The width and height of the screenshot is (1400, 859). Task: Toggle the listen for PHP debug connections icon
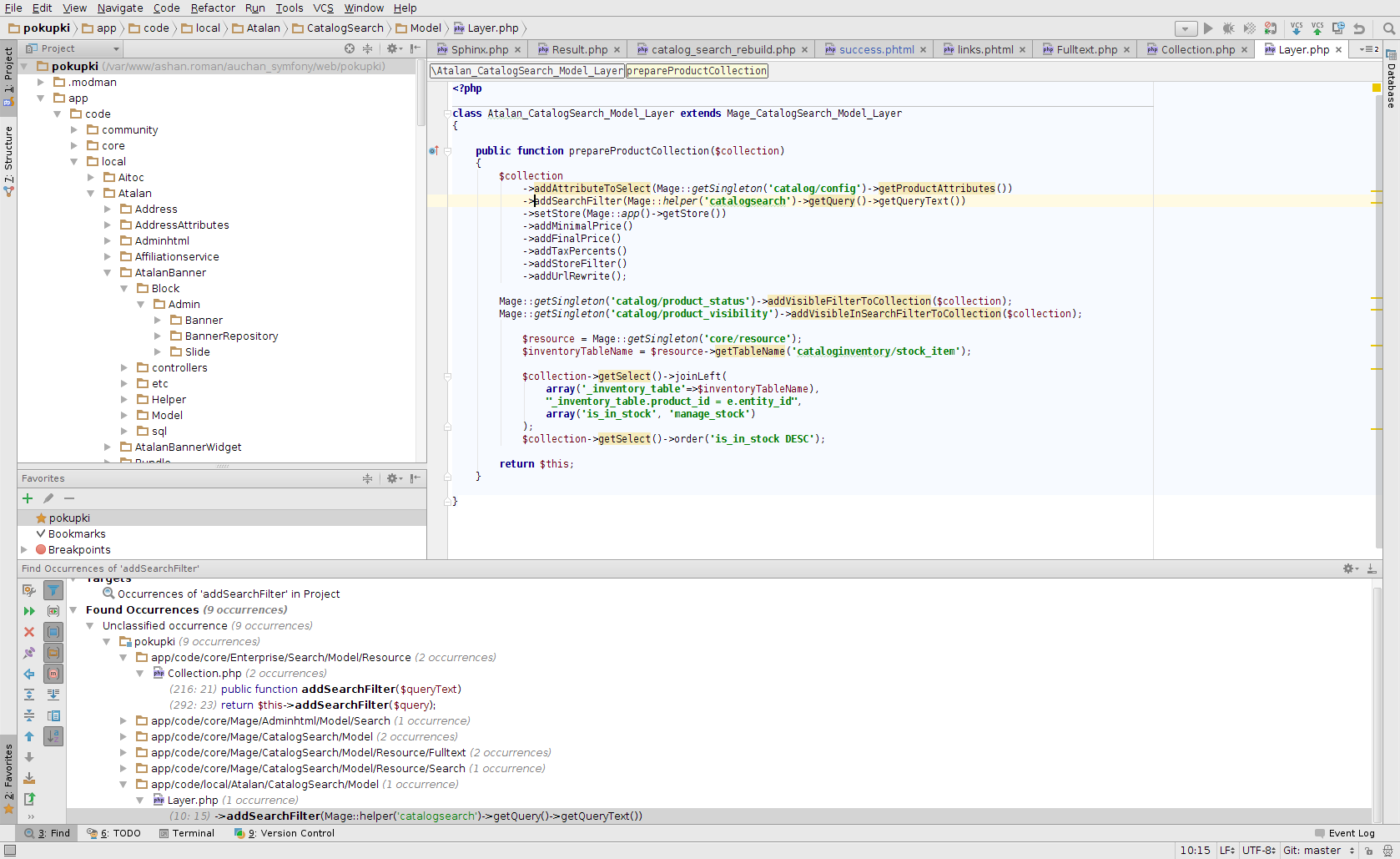1270,28
